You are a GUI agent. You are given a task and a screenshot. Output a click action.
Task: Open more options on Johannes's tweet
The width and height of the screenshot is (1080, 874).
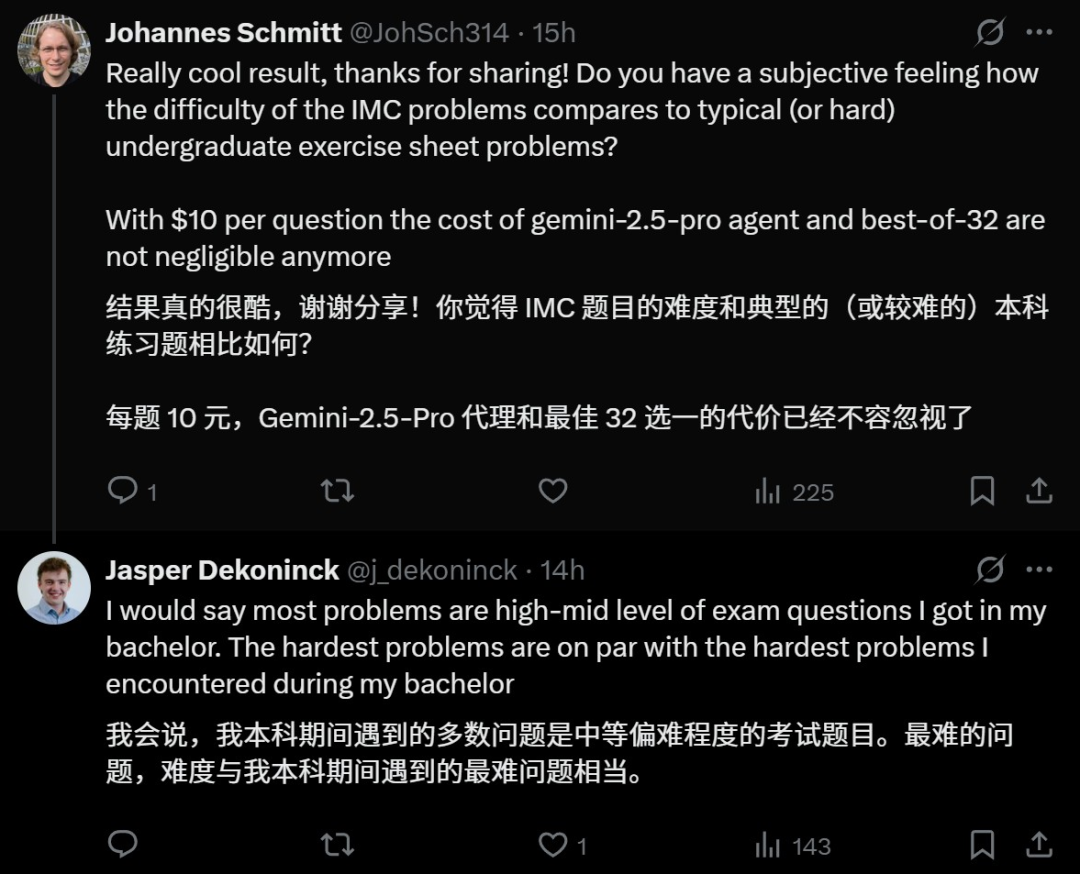tap(1039, 33)
